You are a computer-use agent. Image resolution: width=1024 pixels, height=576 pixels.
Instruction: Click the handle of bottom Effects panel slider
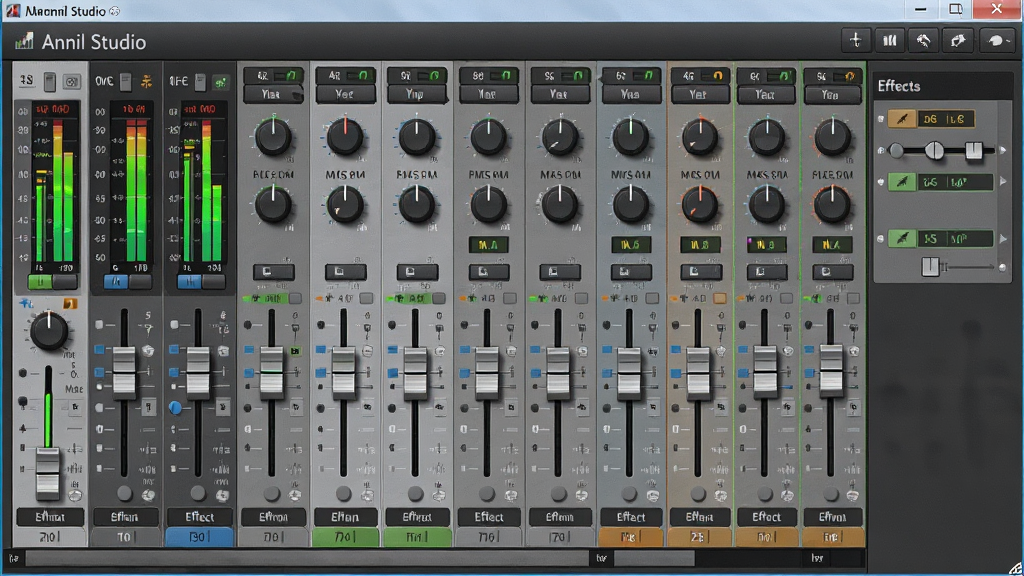930,266
